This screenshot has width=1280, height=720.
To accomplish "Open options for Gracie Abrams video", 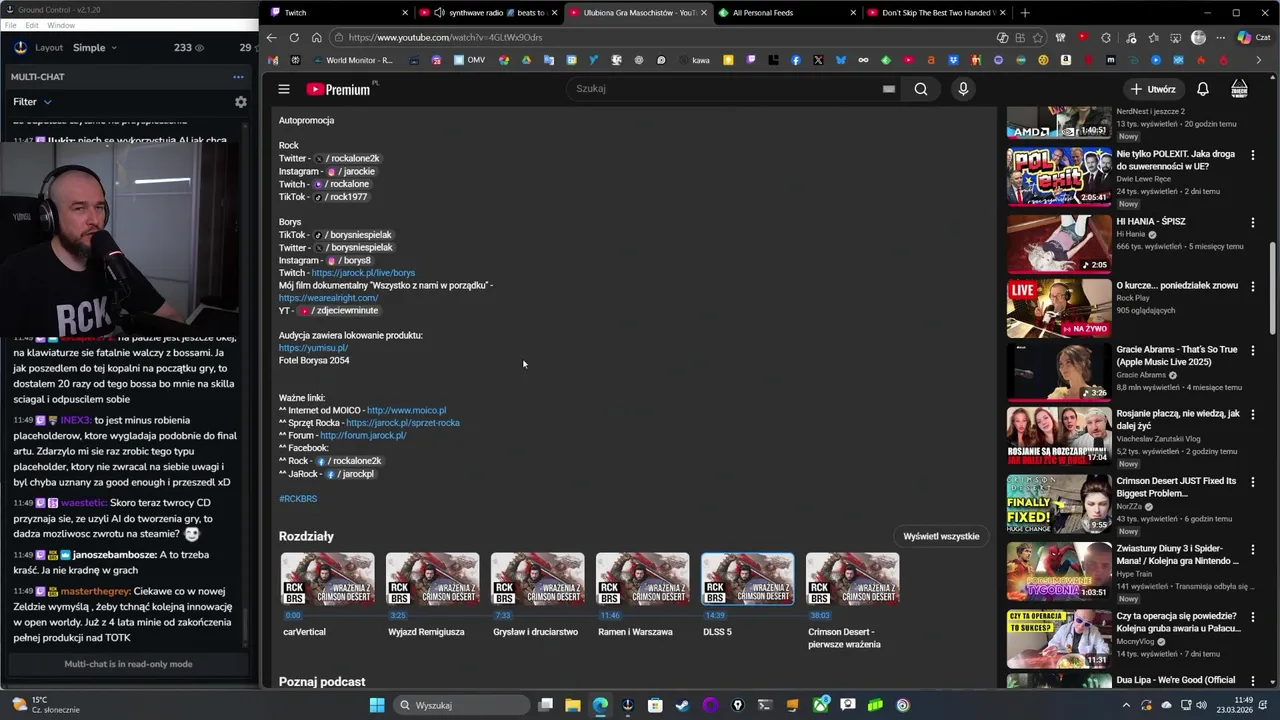I will (x=1252, y=350).
